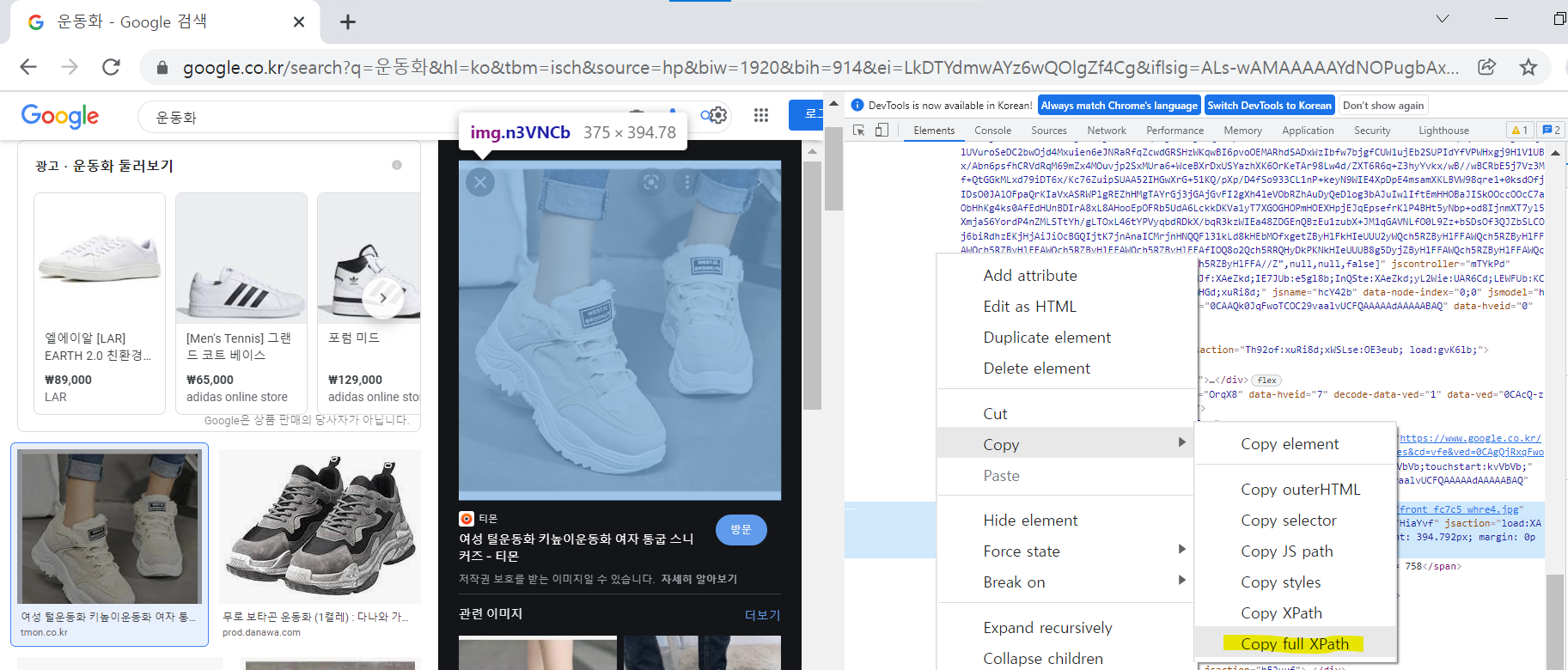Switch to the Console tab
This screenshot has height=670, width=1568.
[992, 131]
